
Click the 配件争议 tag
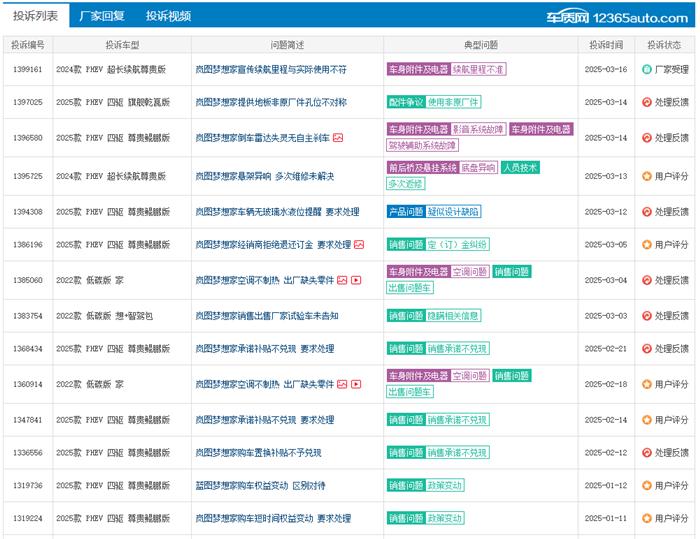click(x=406, y=102)
